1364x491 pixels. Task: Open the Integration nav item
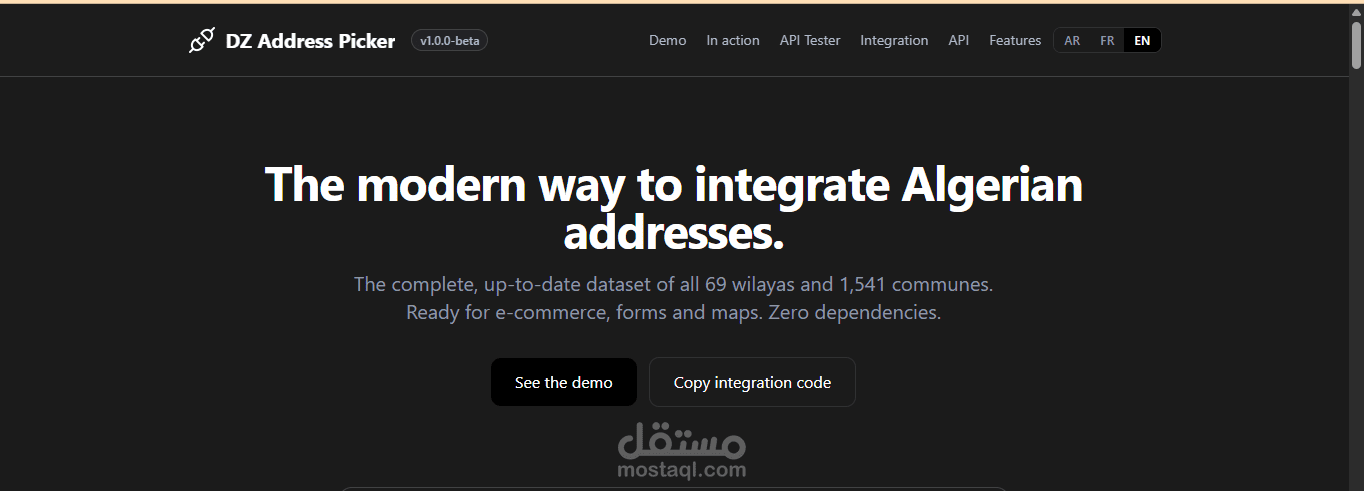point(894,41)
